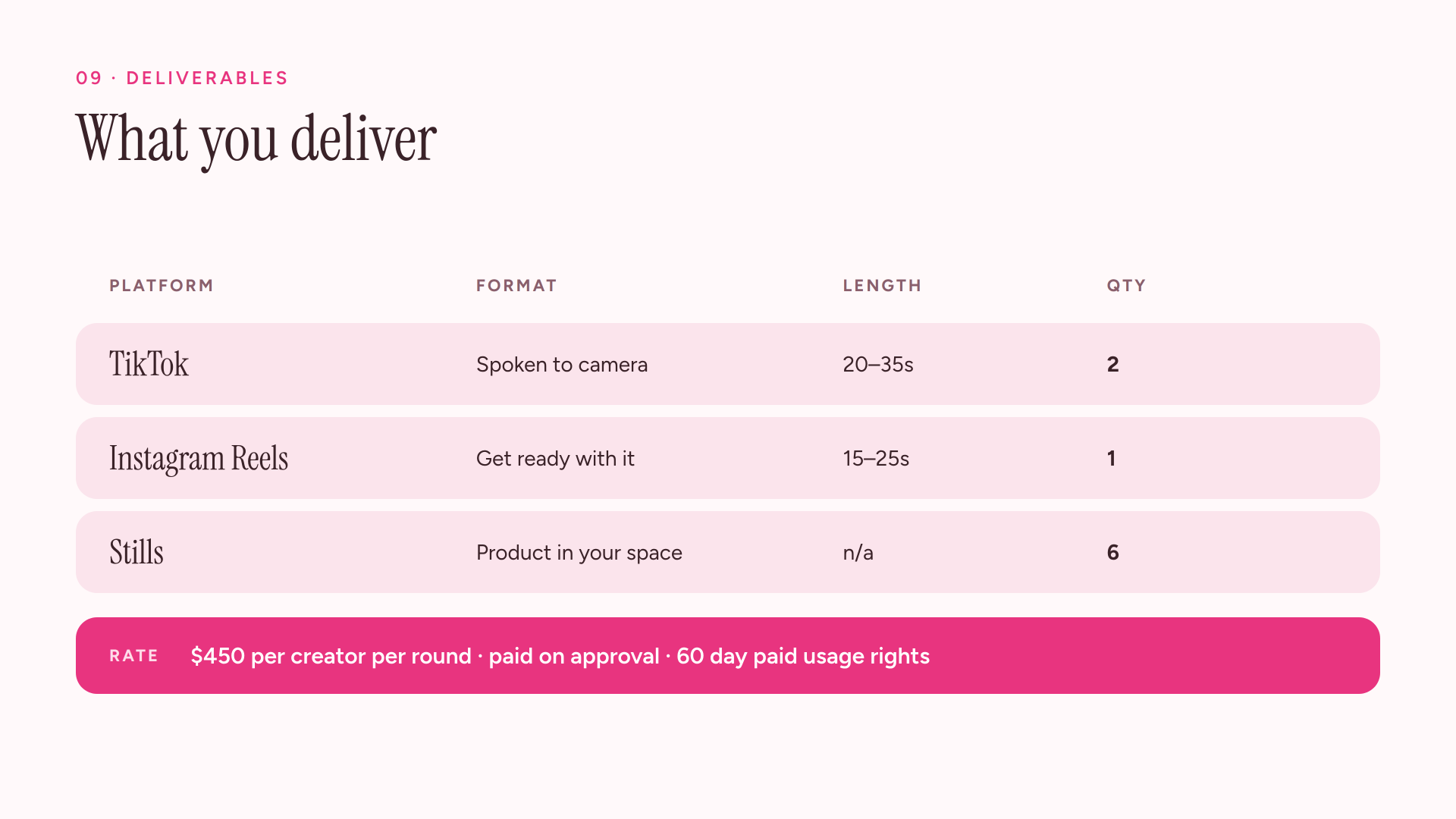Click the 15–25s length value
1456x819 pixels.
coord(876,459)
